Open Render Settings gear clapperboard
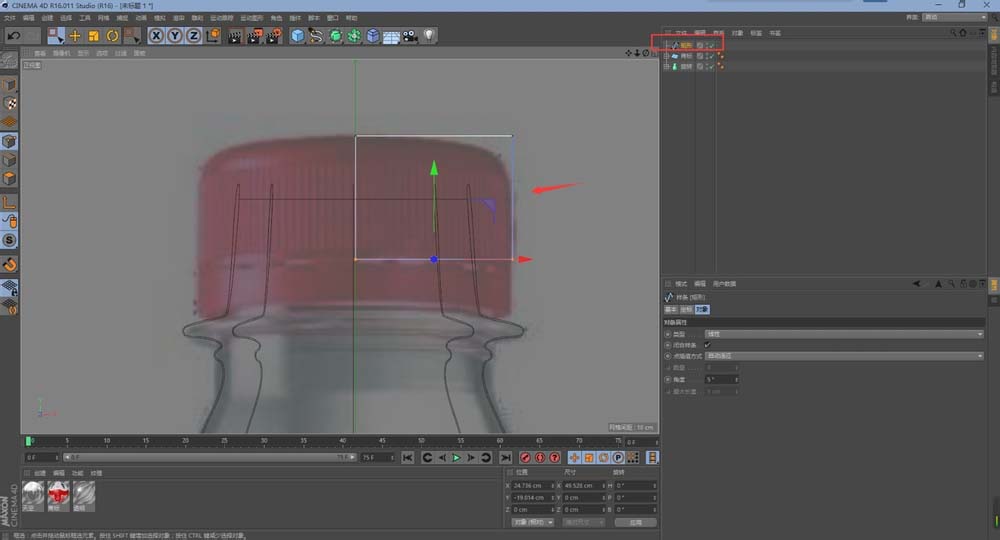Viewport: 1000px width, 540px height. tap(274, 36)
